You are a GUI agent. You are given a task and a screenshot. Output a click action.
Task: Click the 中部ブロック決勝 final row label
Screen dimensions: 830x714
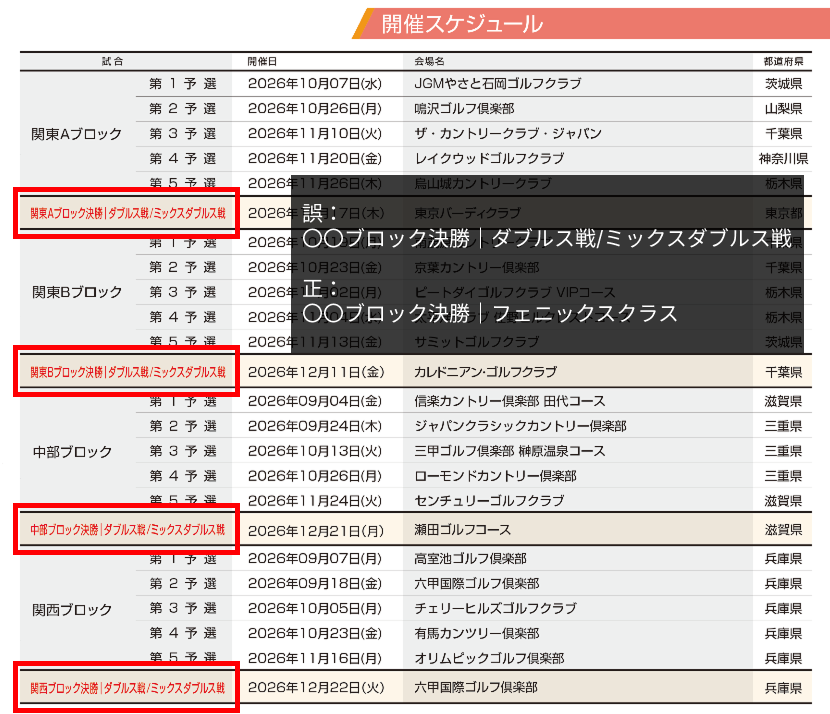pyautogui.click(x=128, y=530)
